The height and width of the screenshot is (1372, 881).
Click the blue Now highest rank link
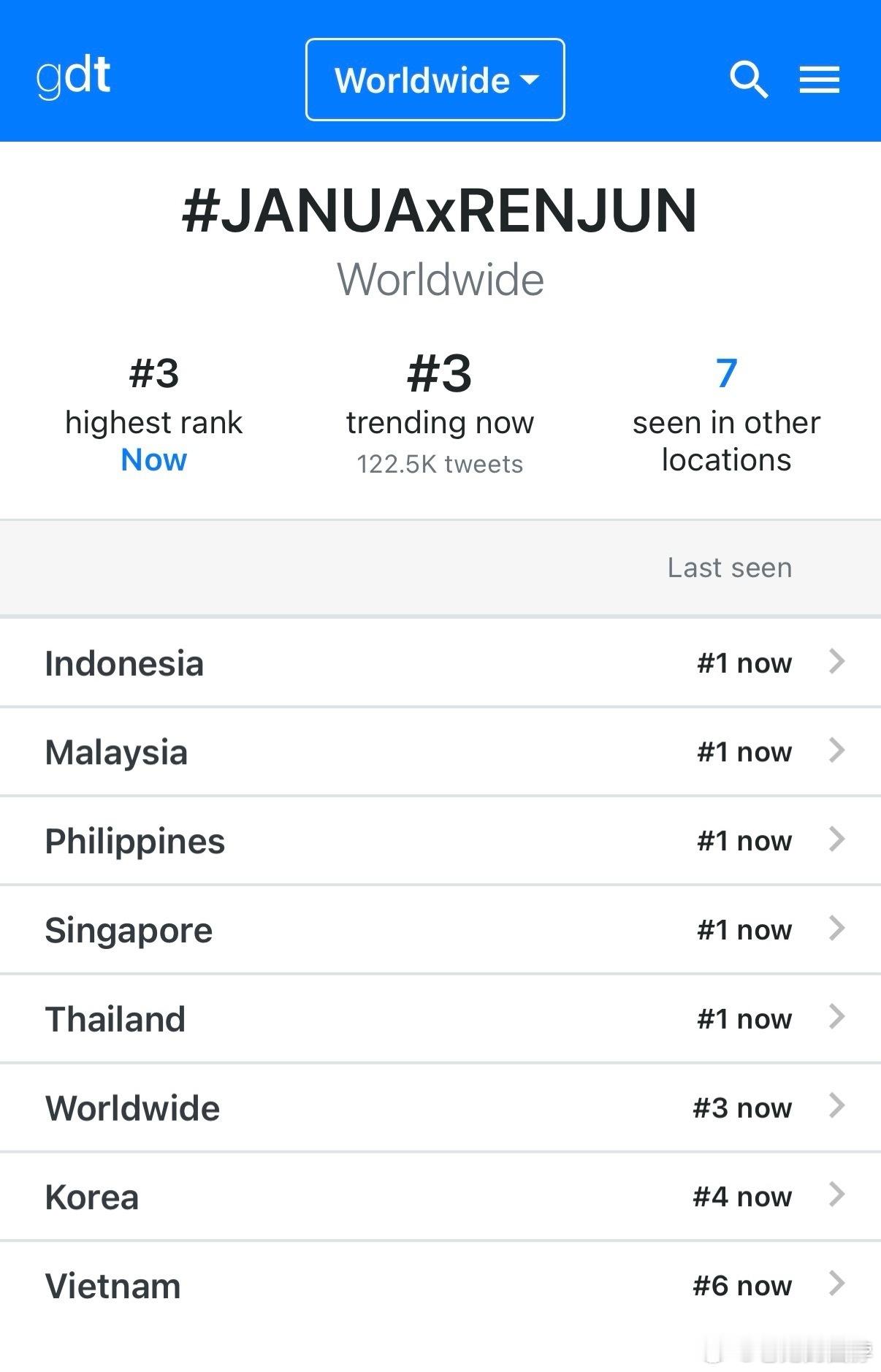pos(154,460)
